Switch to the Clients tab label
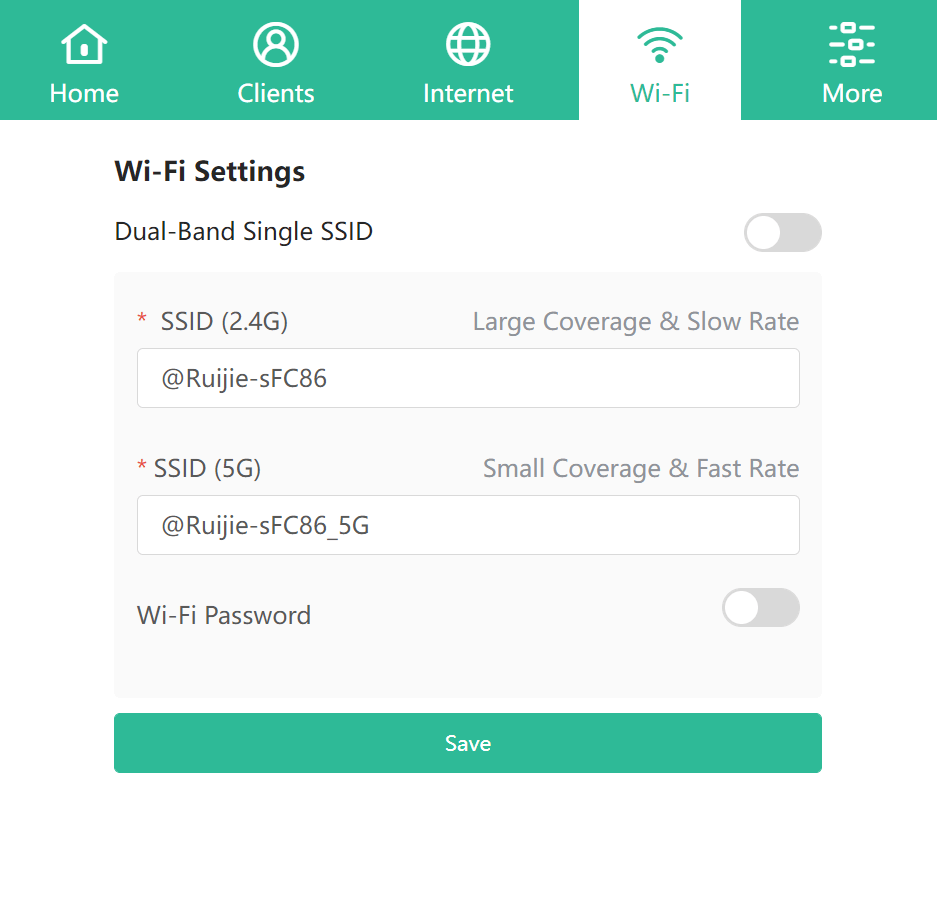The image size is (937, 909). click(x=276, y=94)
